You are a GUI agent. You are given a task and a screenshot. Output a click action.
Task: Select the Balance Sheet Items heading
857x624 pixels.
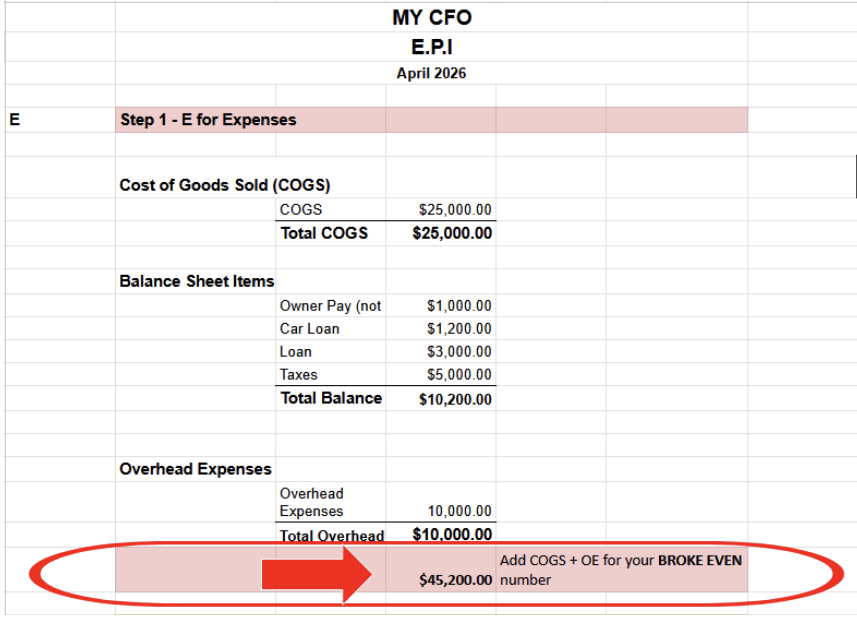[197, 281]
